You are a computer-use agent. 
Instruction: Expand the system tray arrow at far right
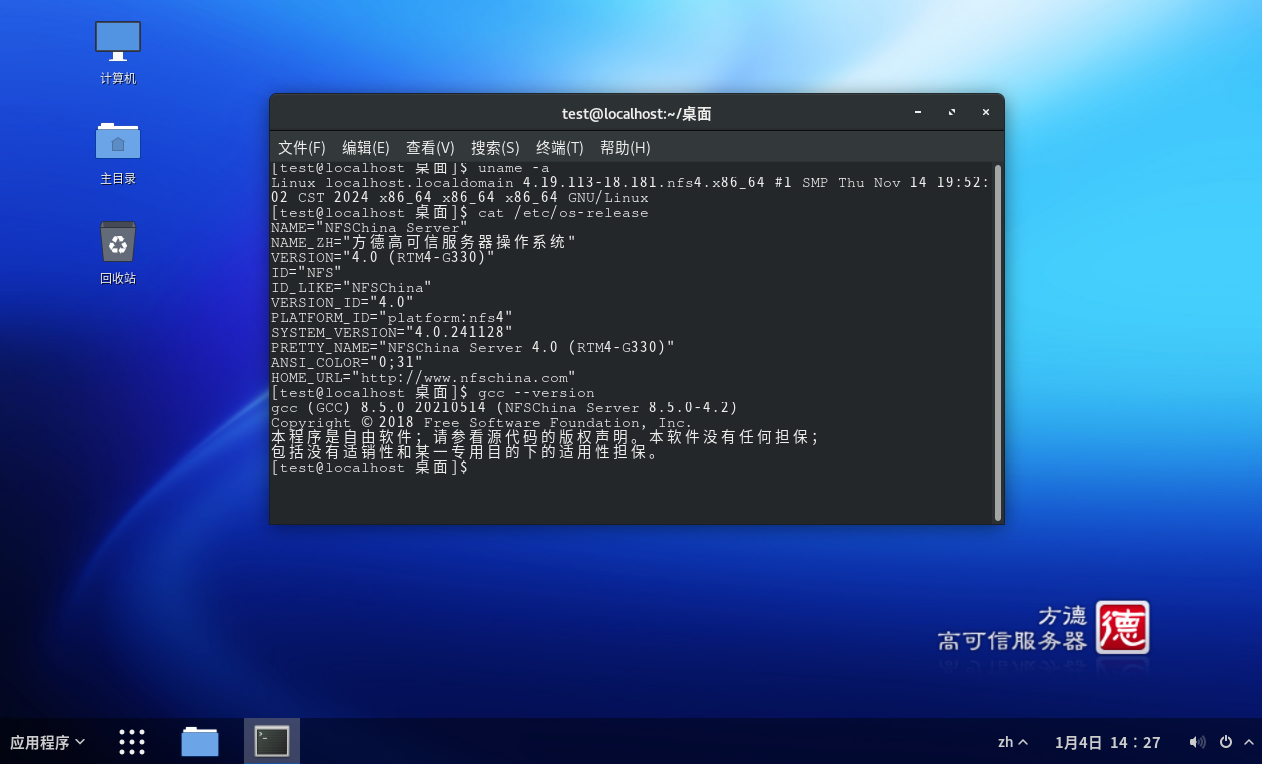tap(1248, 742)
